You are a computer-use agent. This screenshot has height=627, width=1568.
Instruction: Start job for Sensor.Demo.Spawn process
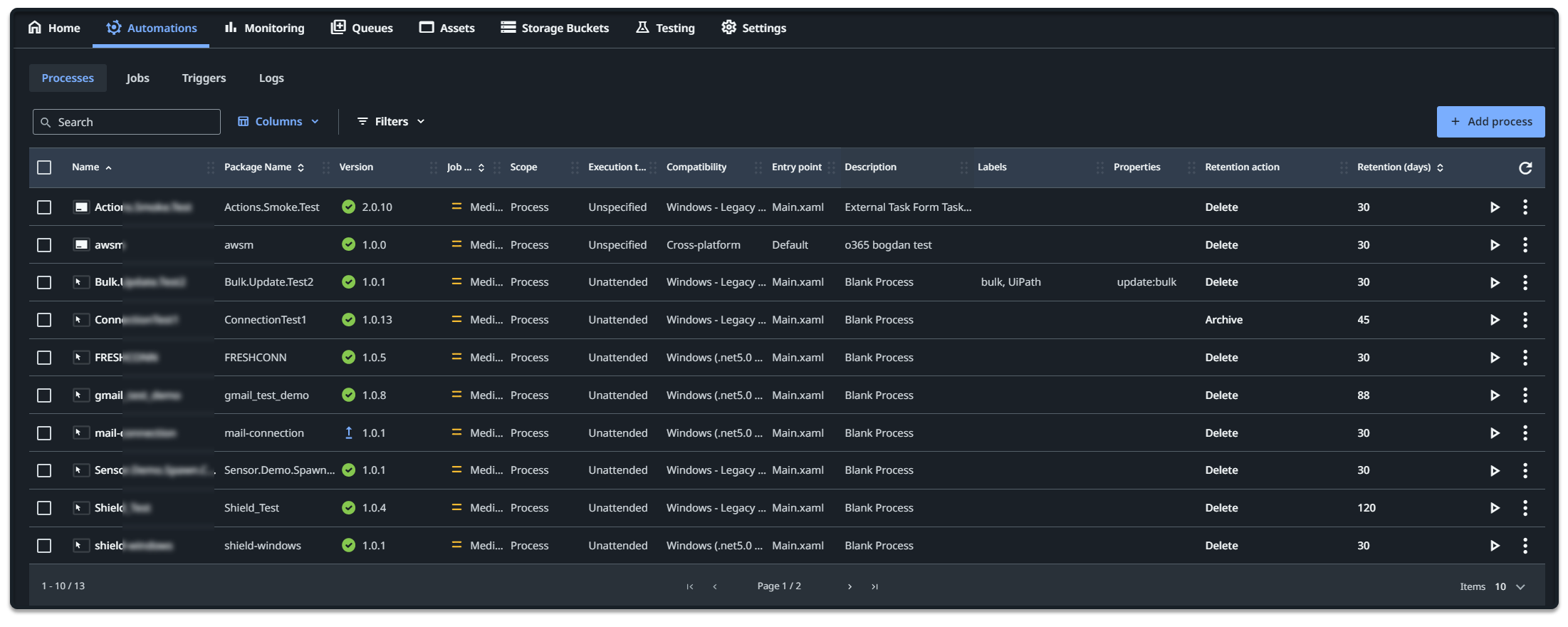coord(1495,471)
